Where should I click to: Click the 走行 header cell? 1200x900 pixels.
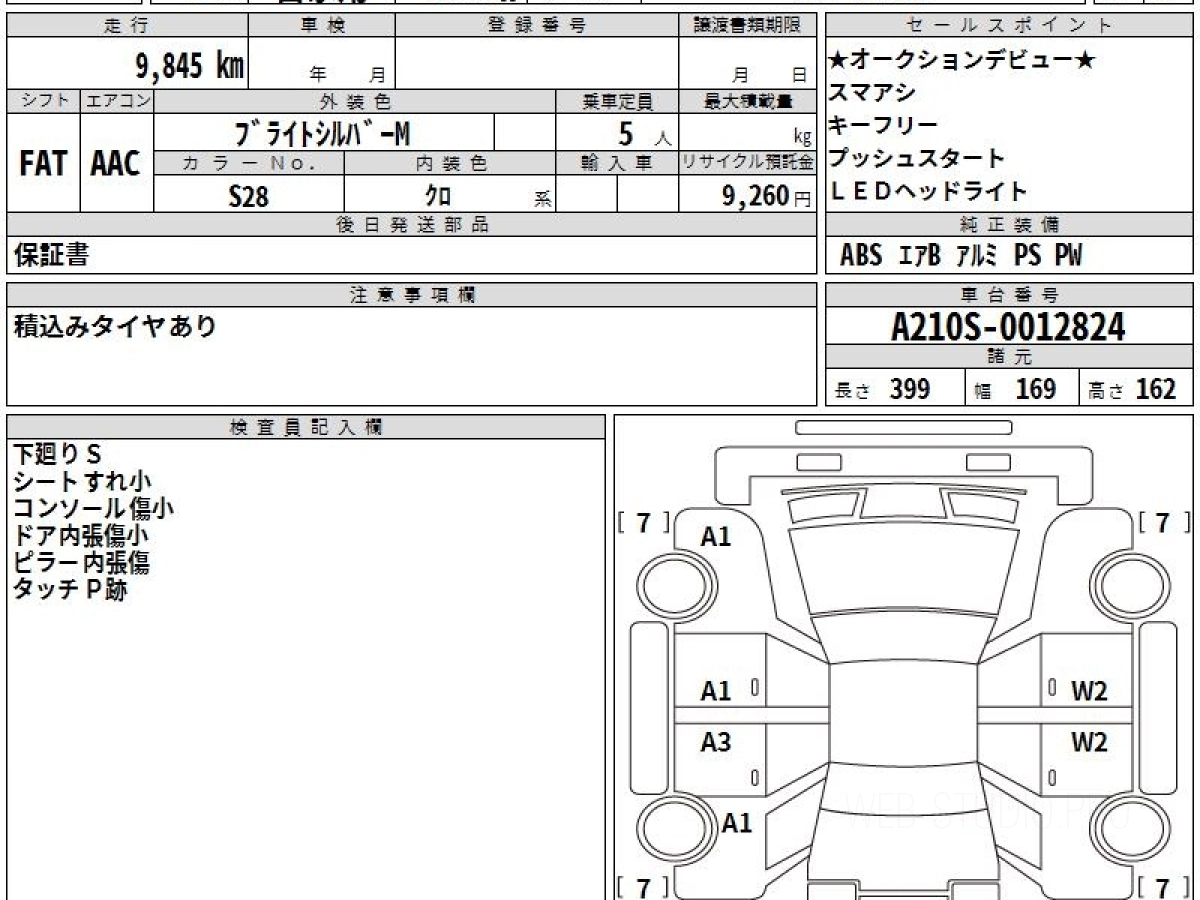[x=127, y=26]
